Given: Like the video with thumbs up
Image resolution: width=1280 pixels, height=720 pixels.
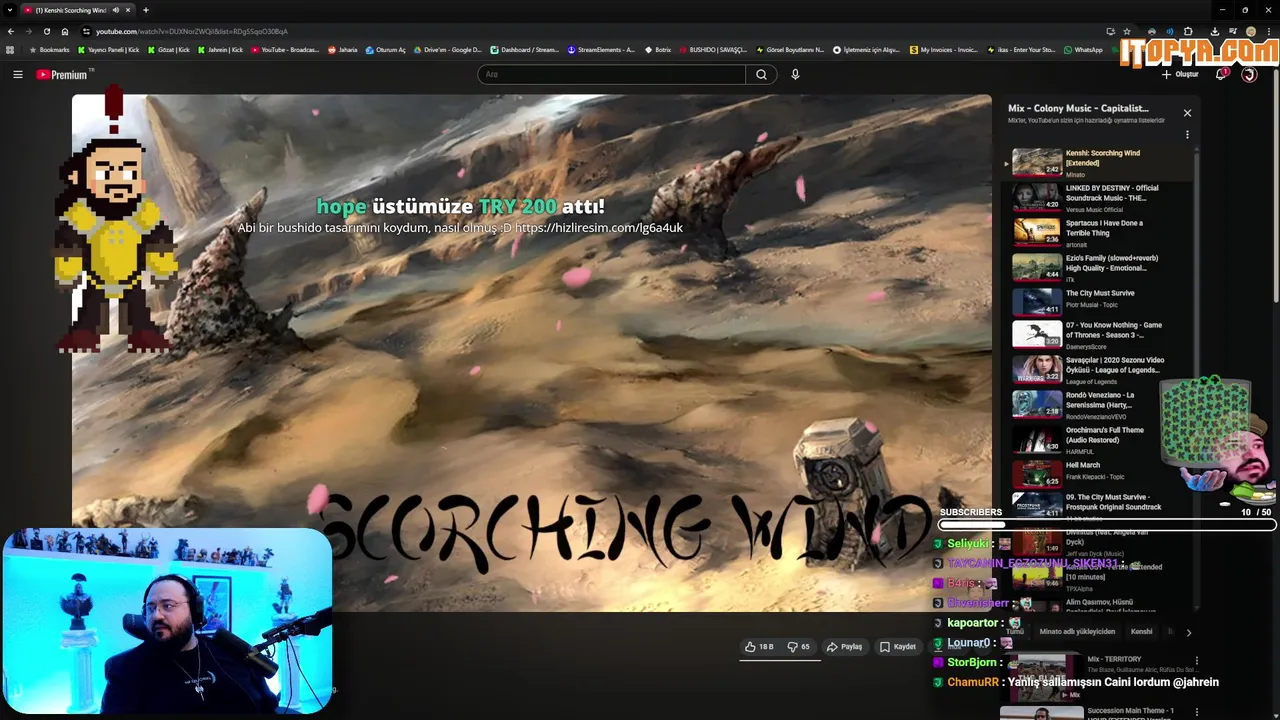Looking at the screenshot, I should [759, 647].
